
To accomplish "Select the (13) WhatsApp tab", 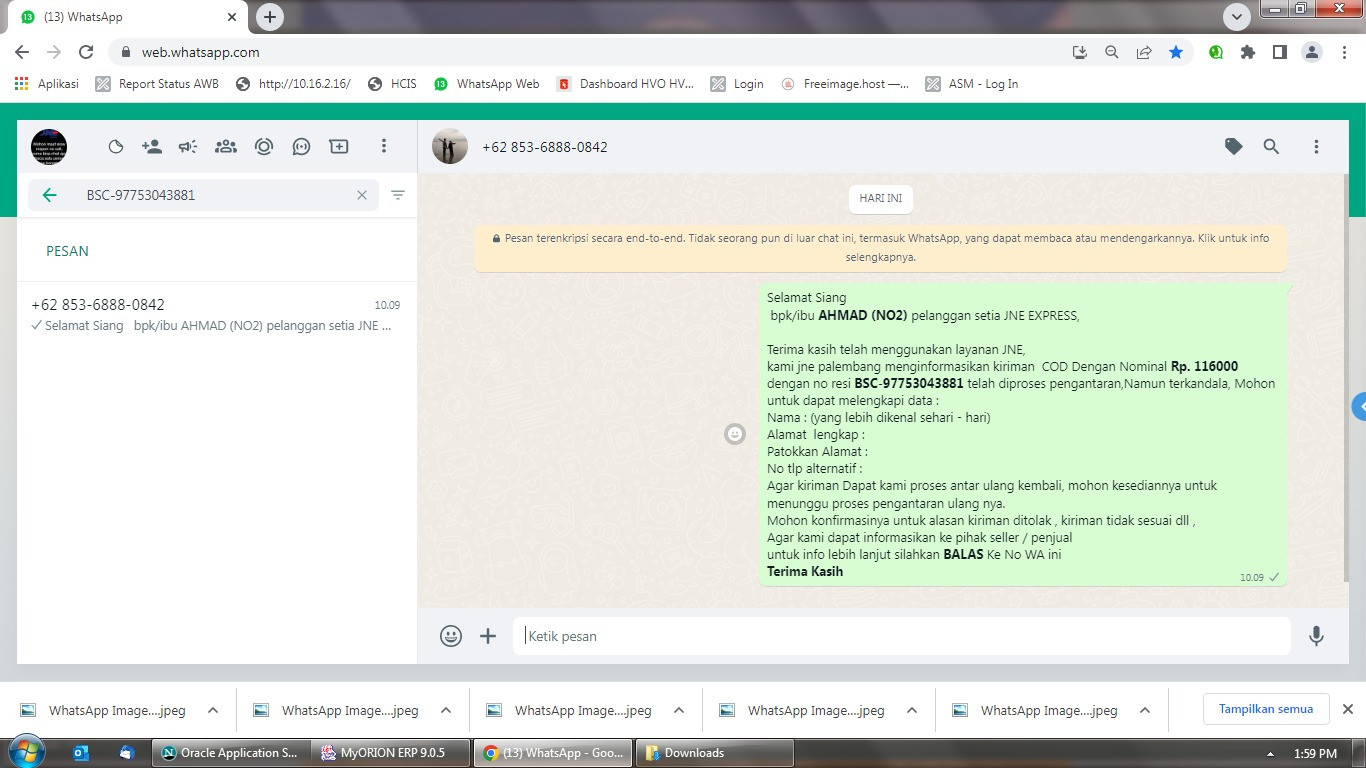I will pos(127,17).
